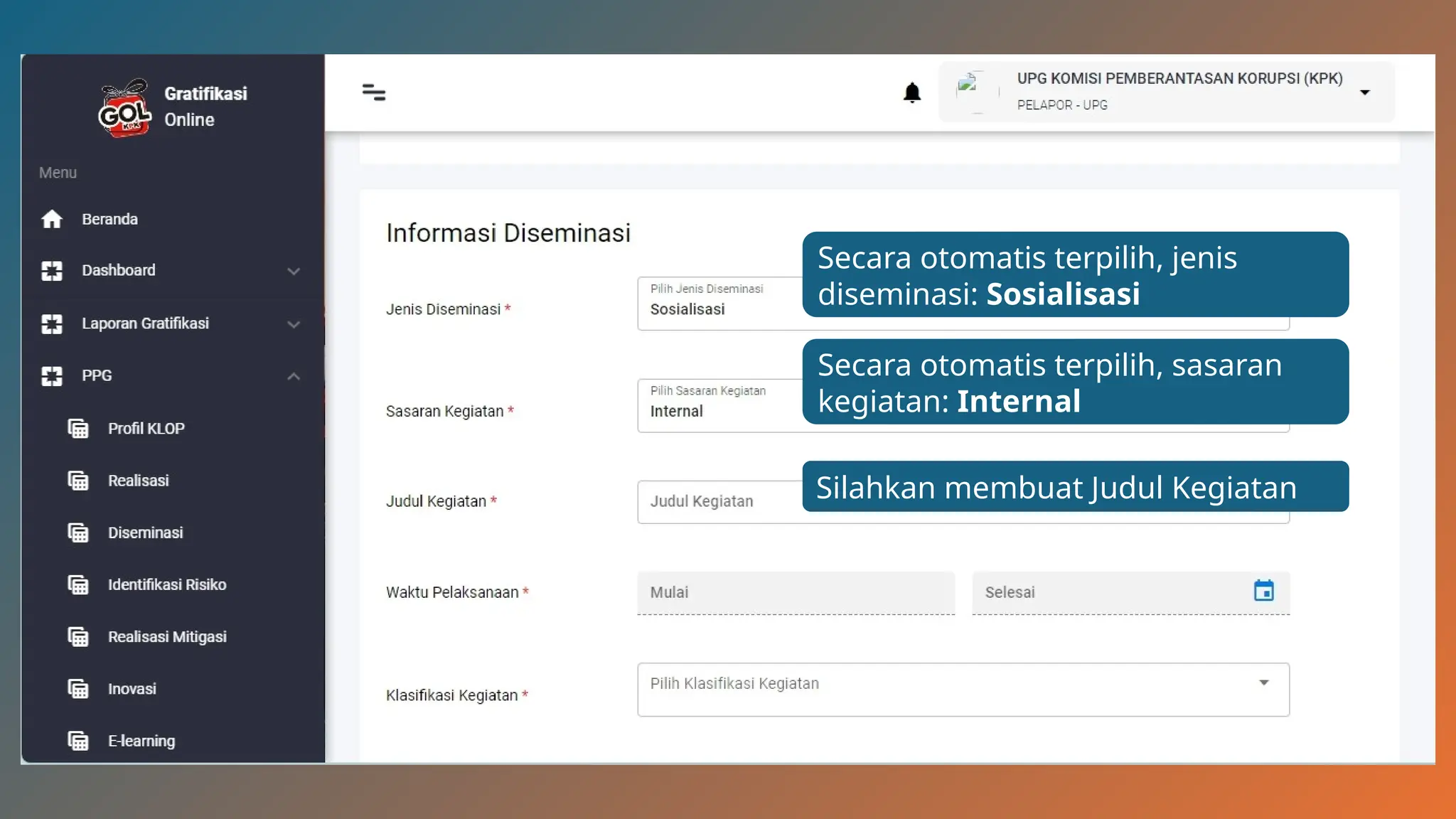Open the Diseminasi menu item
This screenshot has width=1456, height=819.
[x=145, y=532]
